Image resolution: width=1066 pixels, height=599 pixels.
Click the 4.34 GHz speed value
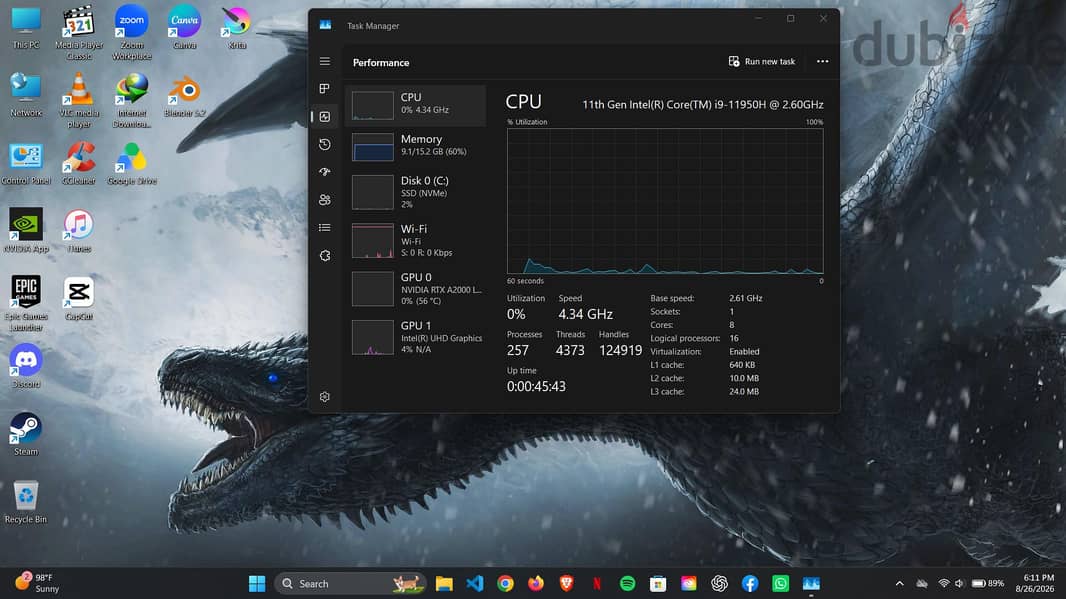pyautogui.click(x=585, y=314)
